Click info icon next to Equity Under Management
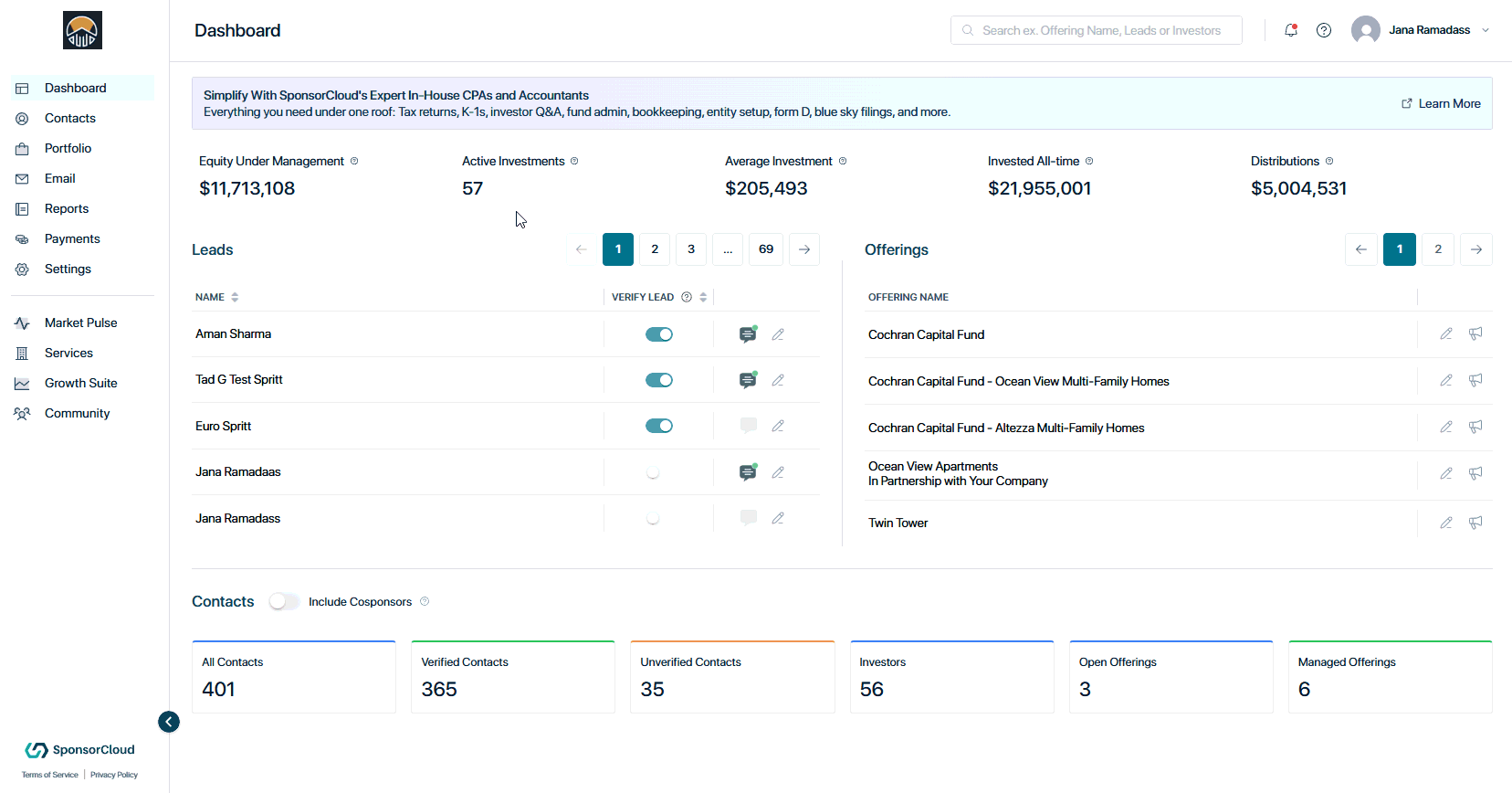 354,161
